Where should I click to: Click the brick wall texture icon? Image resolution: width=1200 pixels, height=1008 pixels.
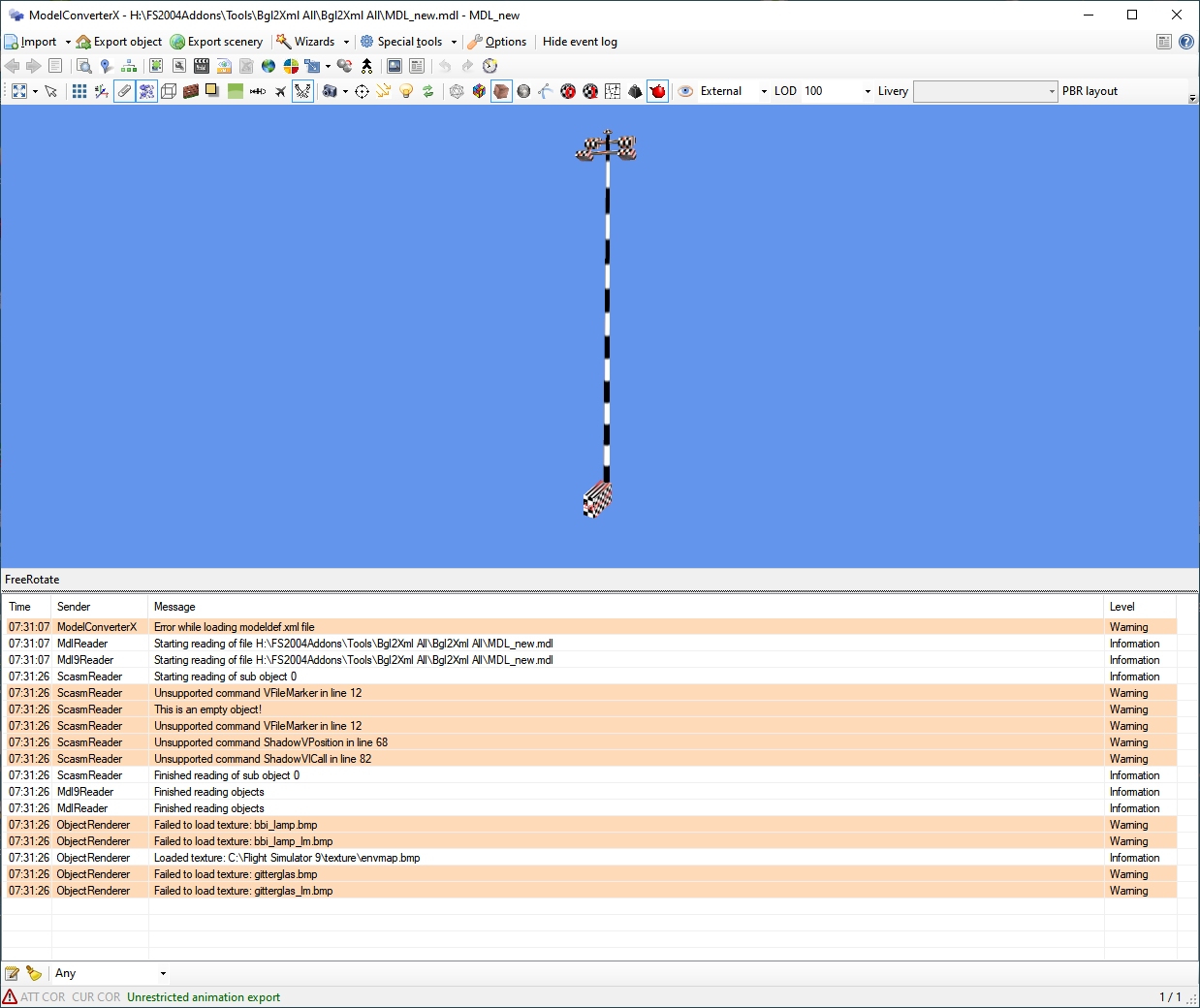[191, 91]
